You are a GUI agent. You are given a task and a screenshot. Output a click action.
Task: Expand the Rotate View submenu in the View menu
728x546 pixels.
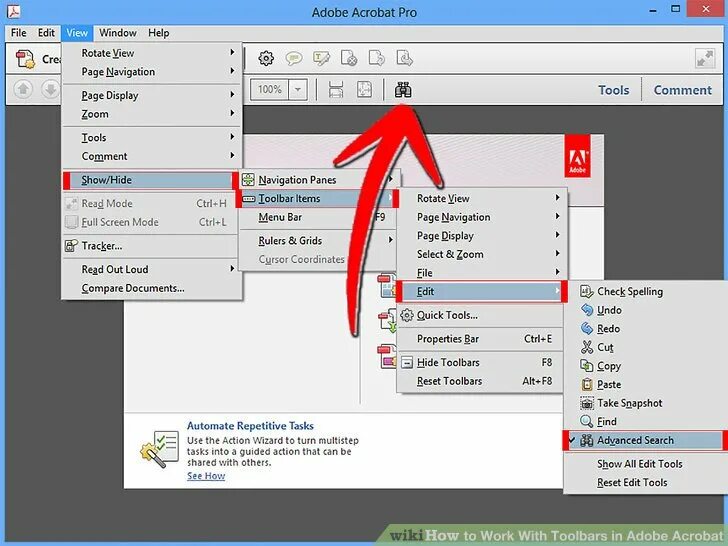151,53
